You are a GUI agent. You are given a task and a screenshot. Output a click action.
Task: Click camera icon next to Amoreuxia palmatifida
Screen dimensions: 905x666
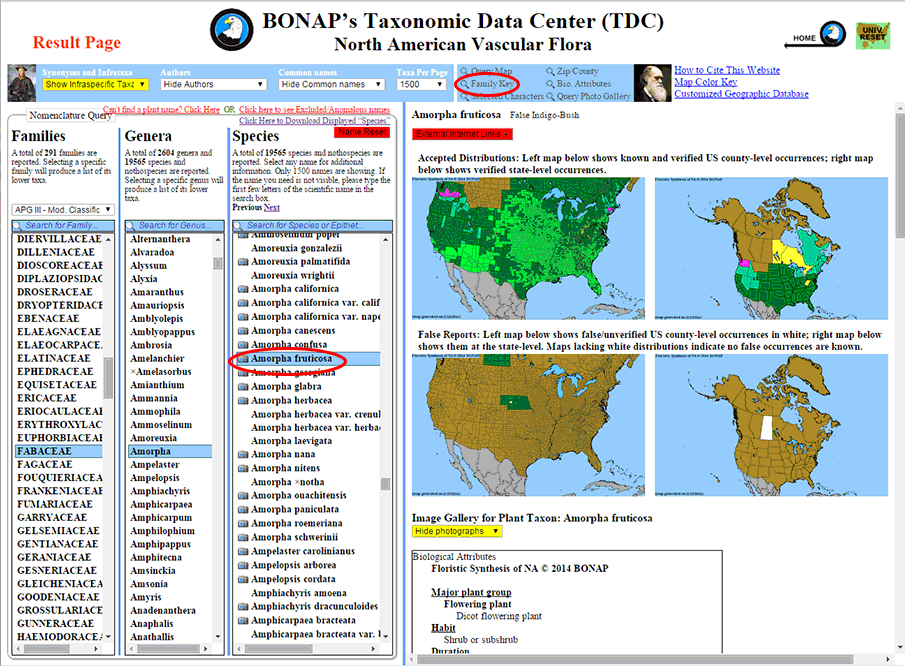click(x=243, y=261)
